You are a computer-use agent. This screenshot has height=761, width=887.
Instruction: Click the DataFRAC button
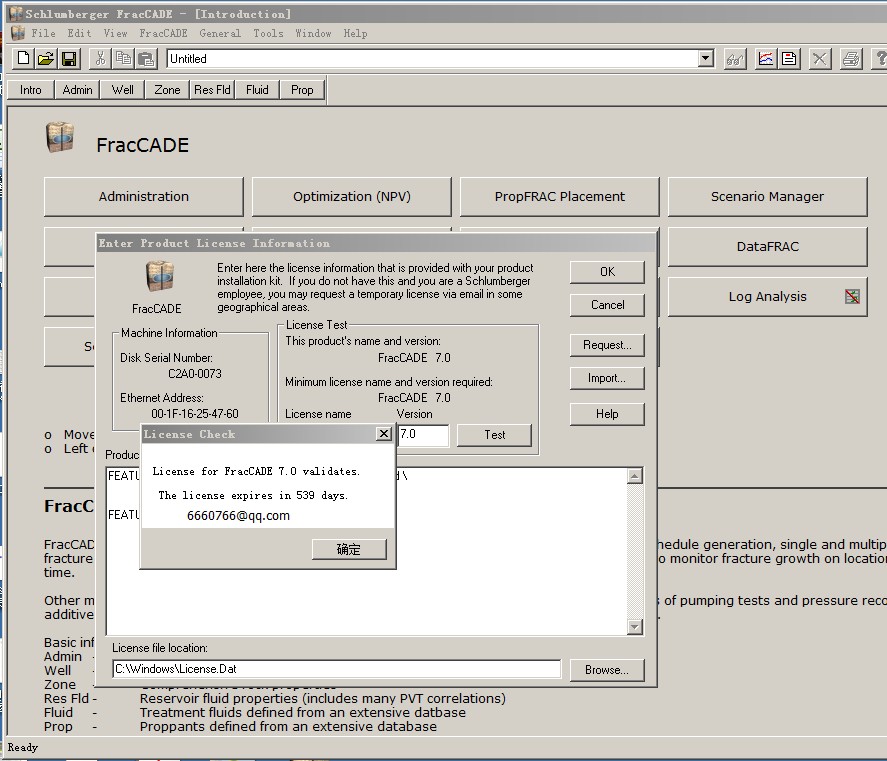point(768,247)
